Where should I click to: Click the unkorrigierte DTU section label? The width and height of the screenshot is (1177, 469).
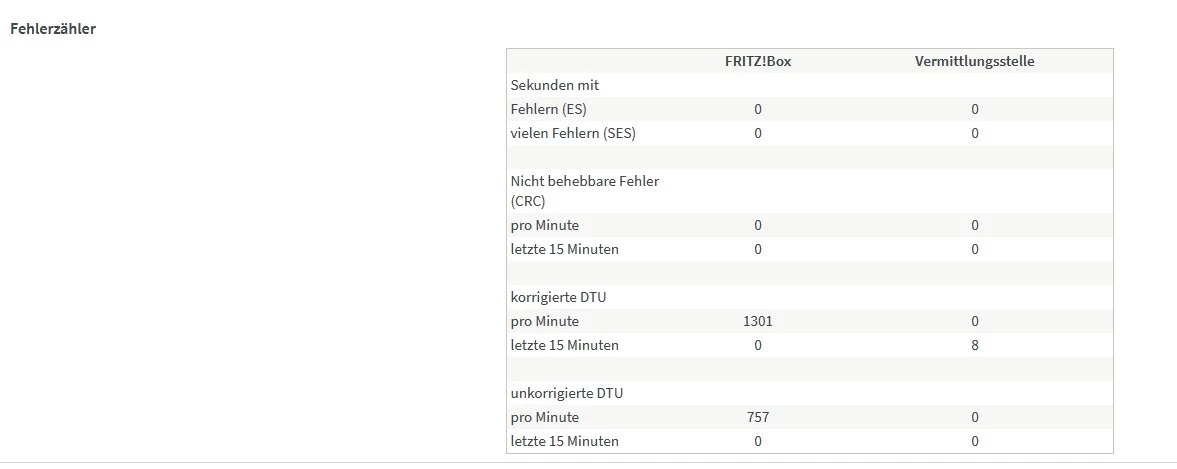tap(566, 393)
